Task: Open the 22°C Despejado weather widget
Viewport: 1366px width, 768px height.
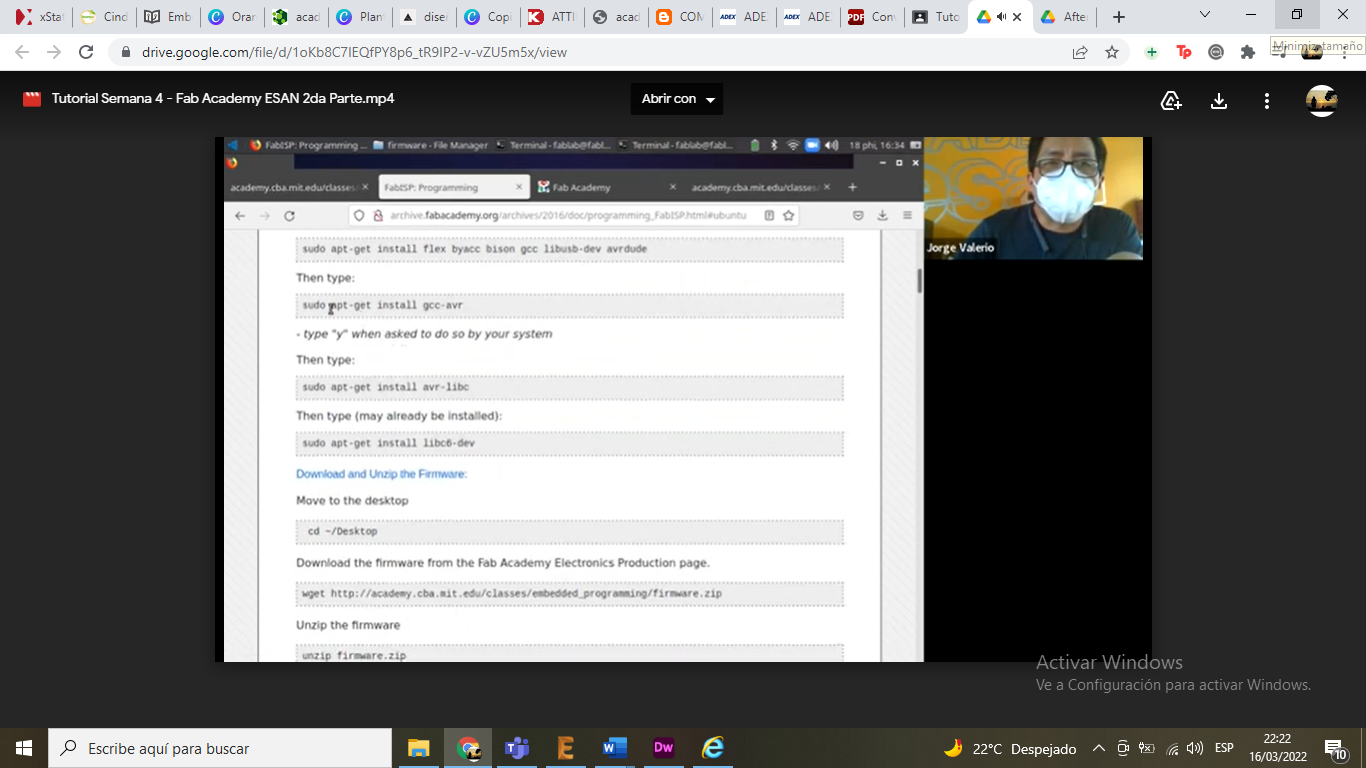Action: coord(1011,748)
